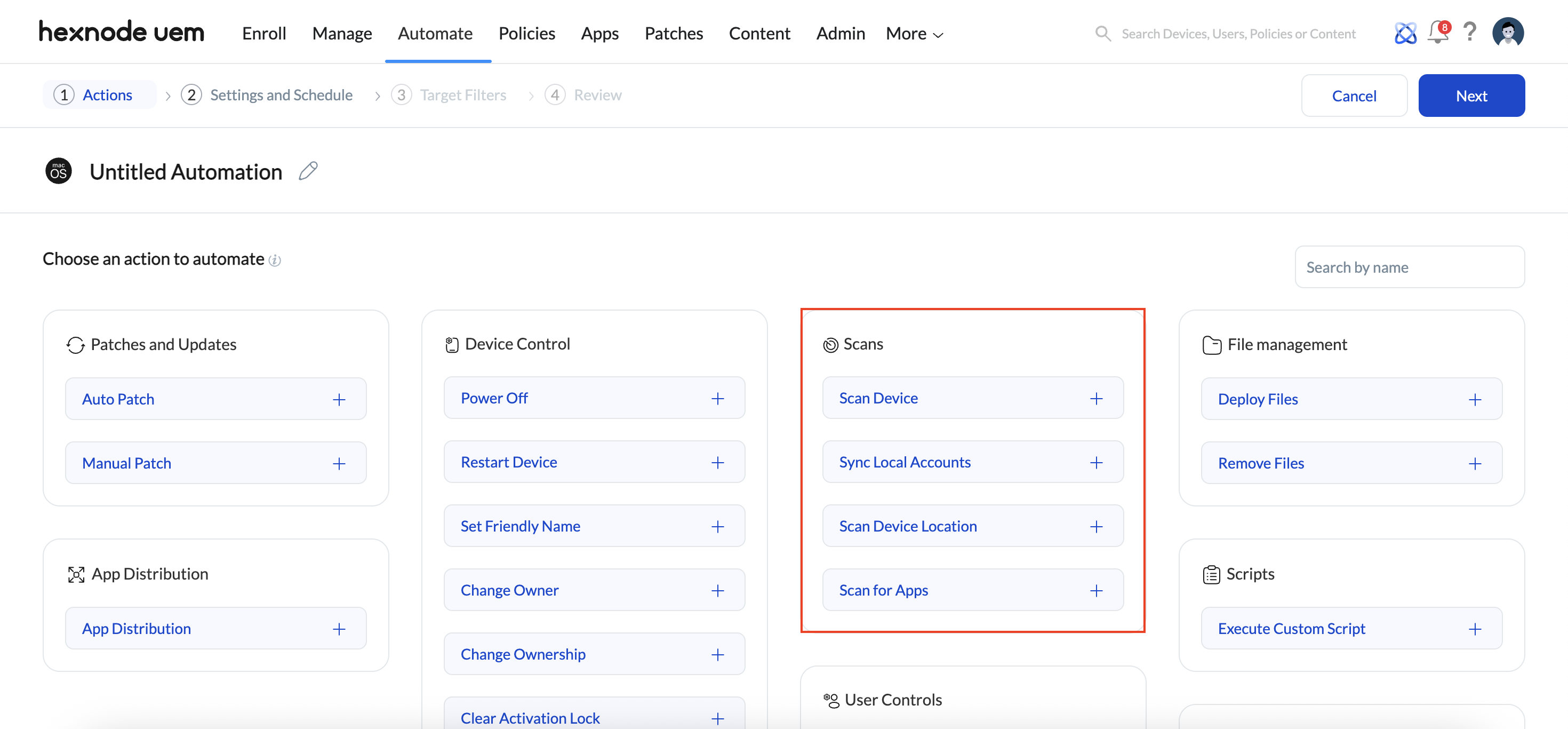
Task: Focus the Search by name field
Action: 1409,267
